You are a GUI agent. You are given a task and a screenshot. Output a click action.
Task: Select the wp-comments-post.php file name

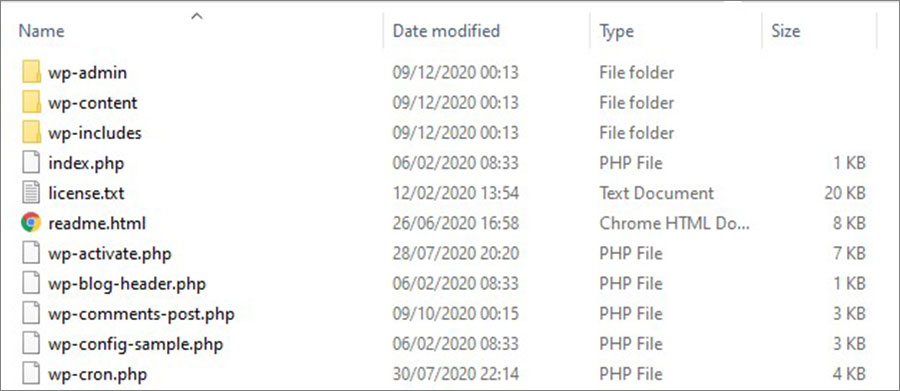[141, 314]
